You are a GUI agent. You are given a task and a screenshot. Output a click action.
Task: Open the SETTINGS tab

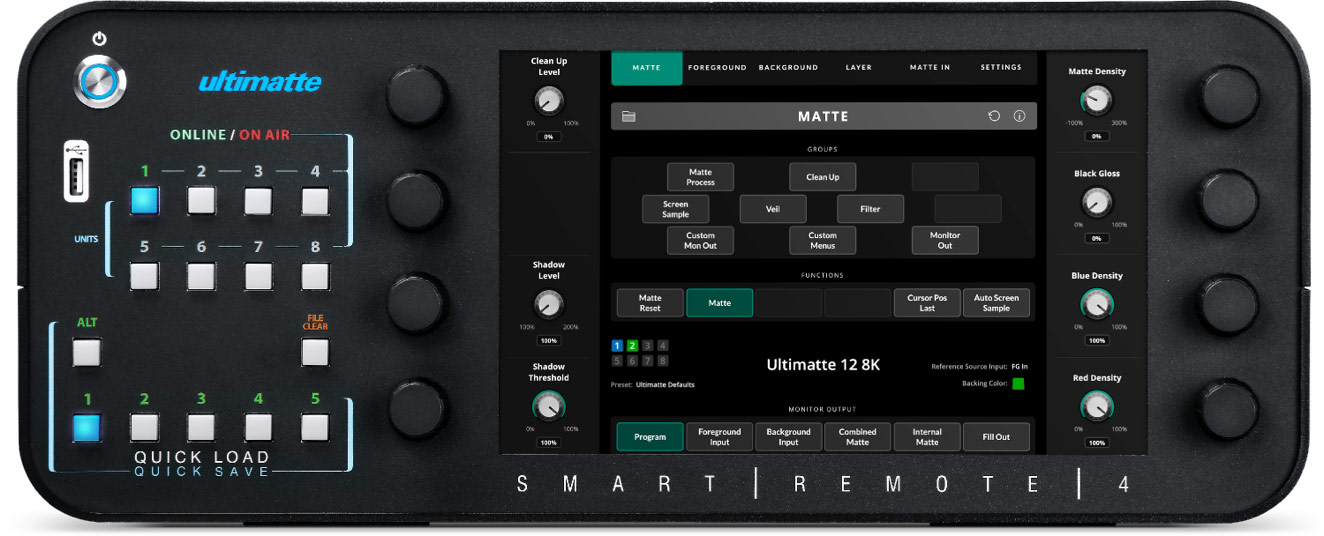(1001, 68)
